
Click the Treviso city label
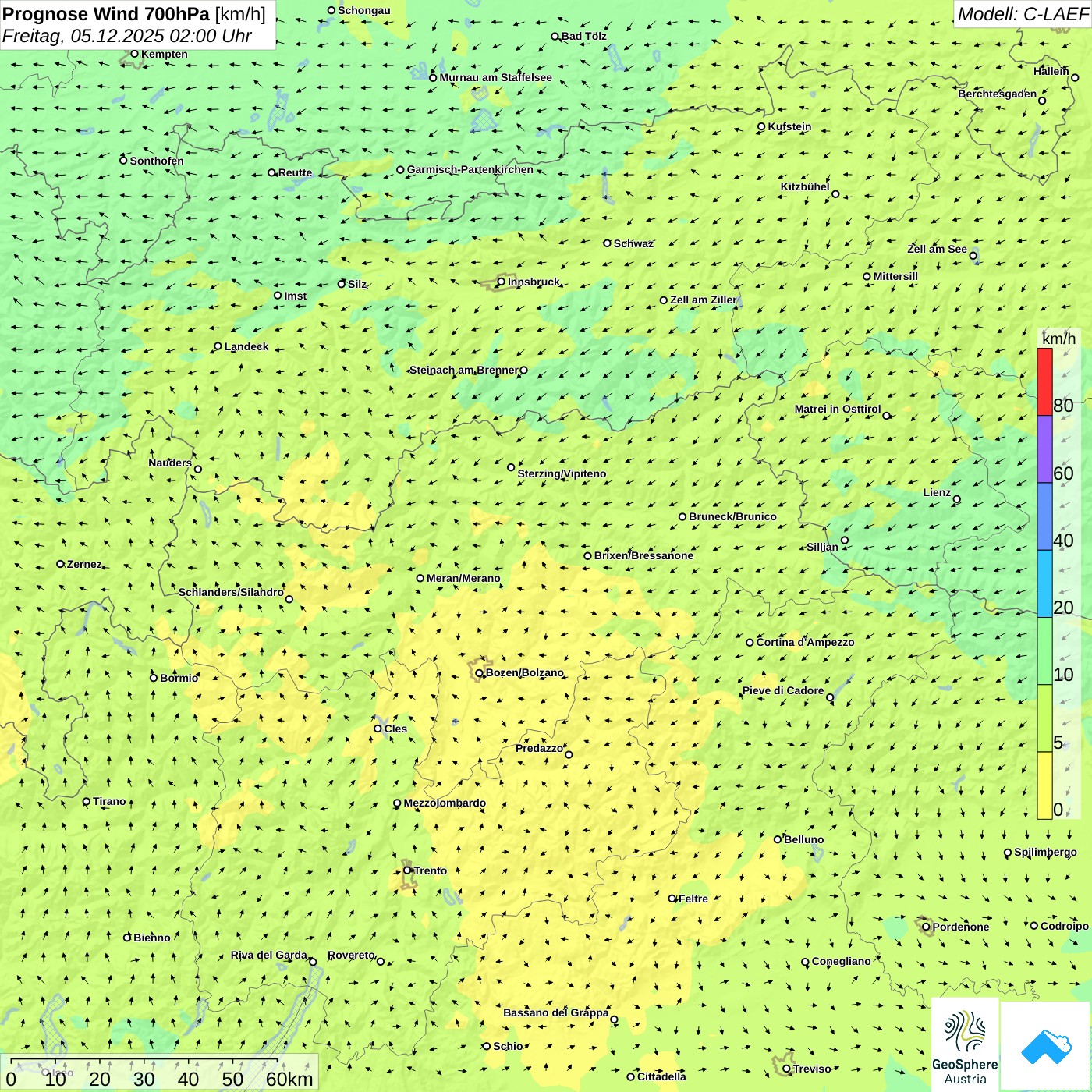[812, 1069]
